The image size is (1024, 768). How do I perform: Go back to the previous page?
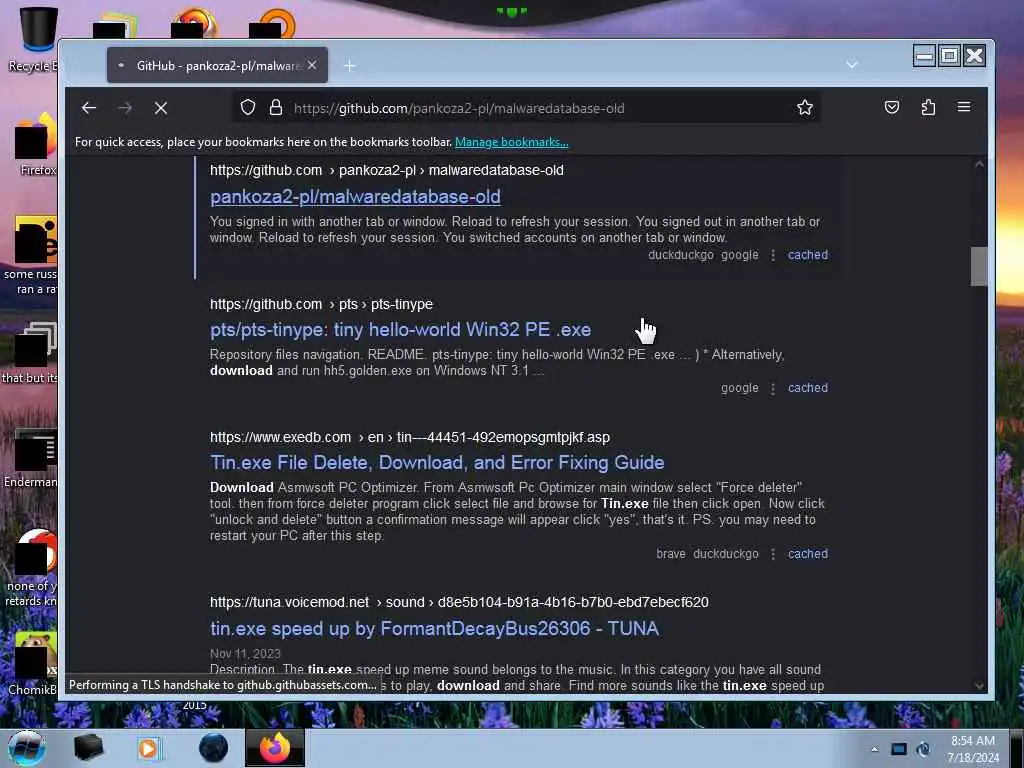(89, 108)
